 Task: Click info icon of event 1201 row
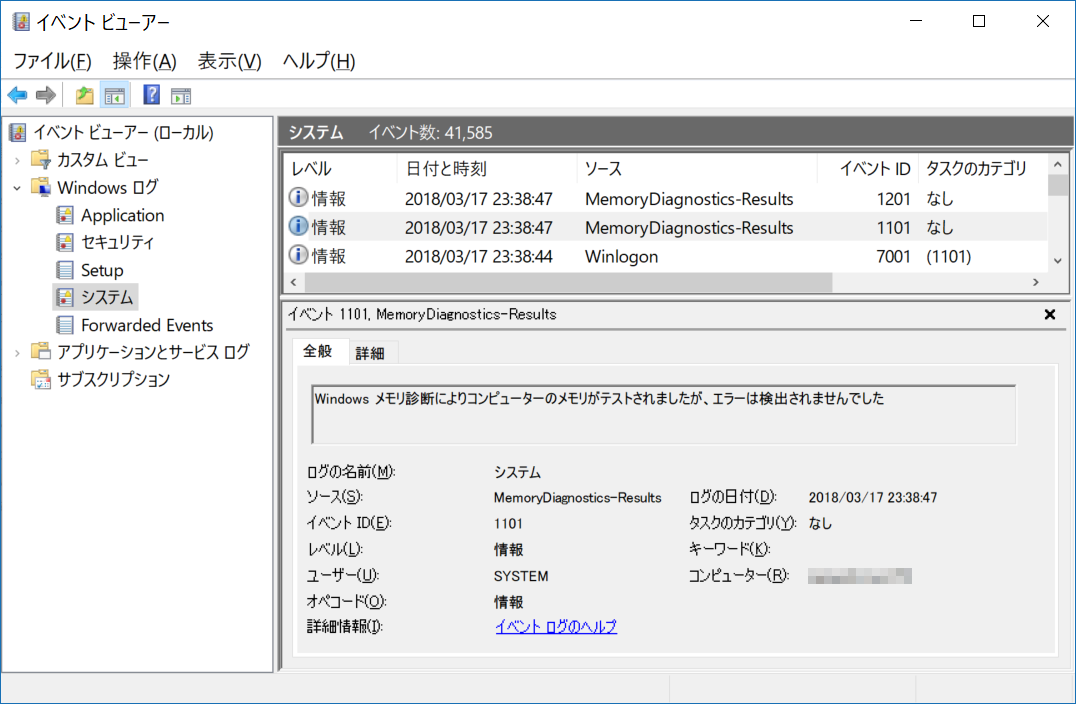(x=298, y=198)
